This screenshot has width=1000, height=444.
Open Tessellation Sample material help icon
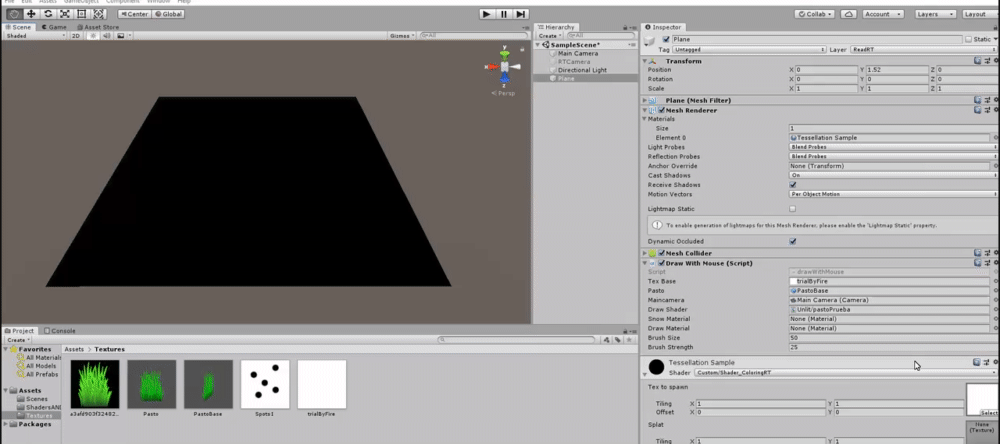pos(977,362)
